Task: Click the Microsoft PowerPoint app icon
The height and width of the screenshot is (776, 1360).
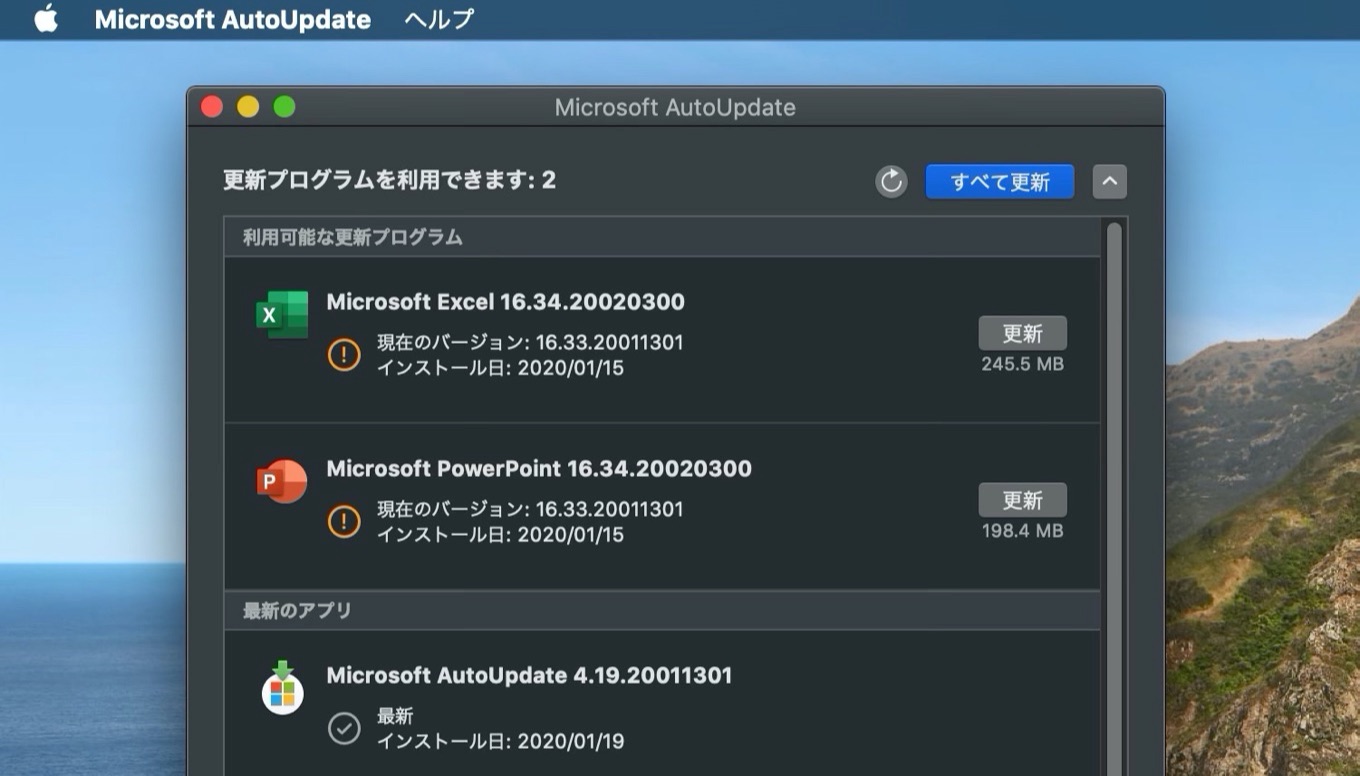Action: (282, 482)
